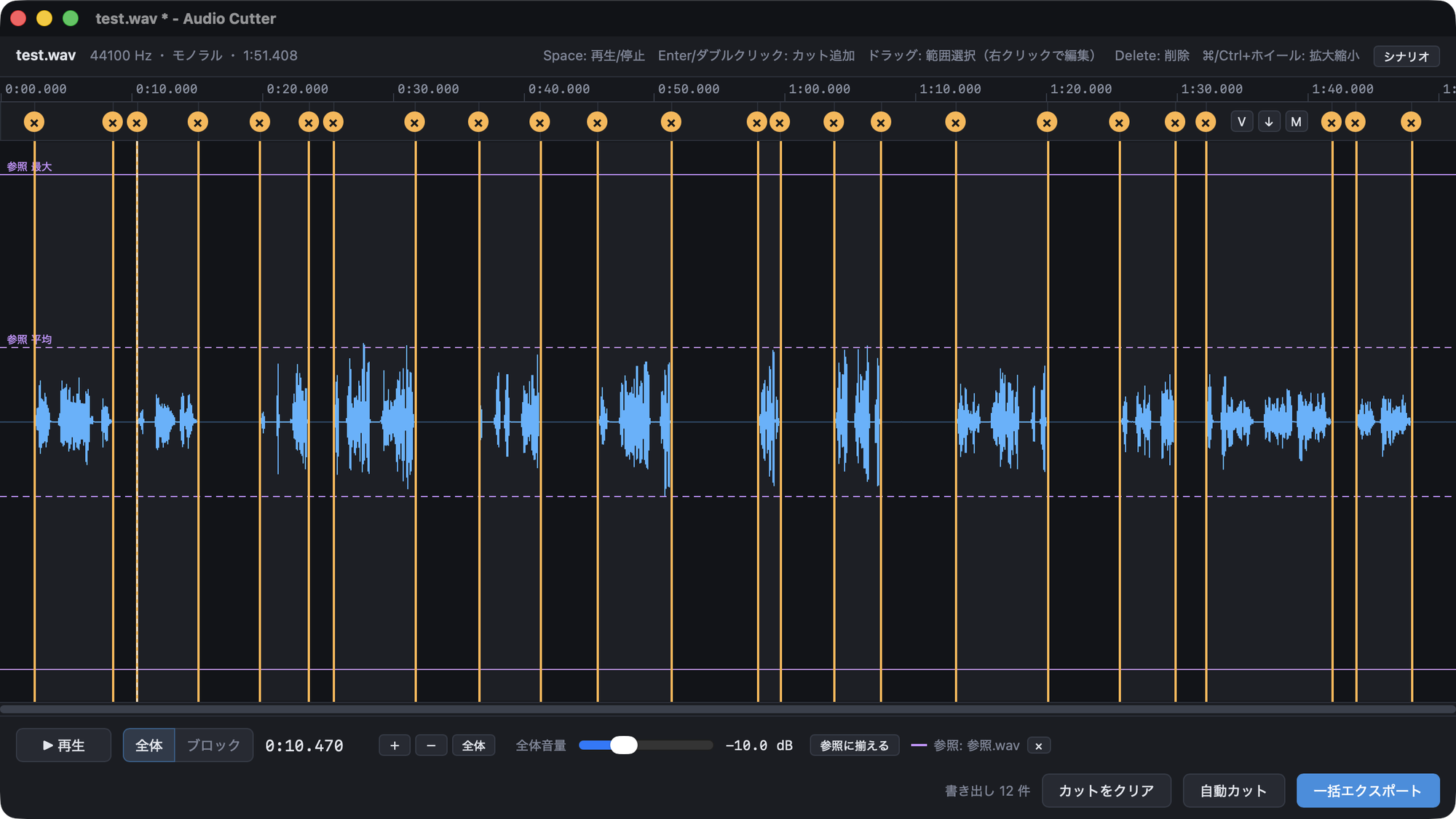The width and height of the screenshot is (1456, 819).
Task: Click the -10.0 dB volume value
Action: (759, 745)
